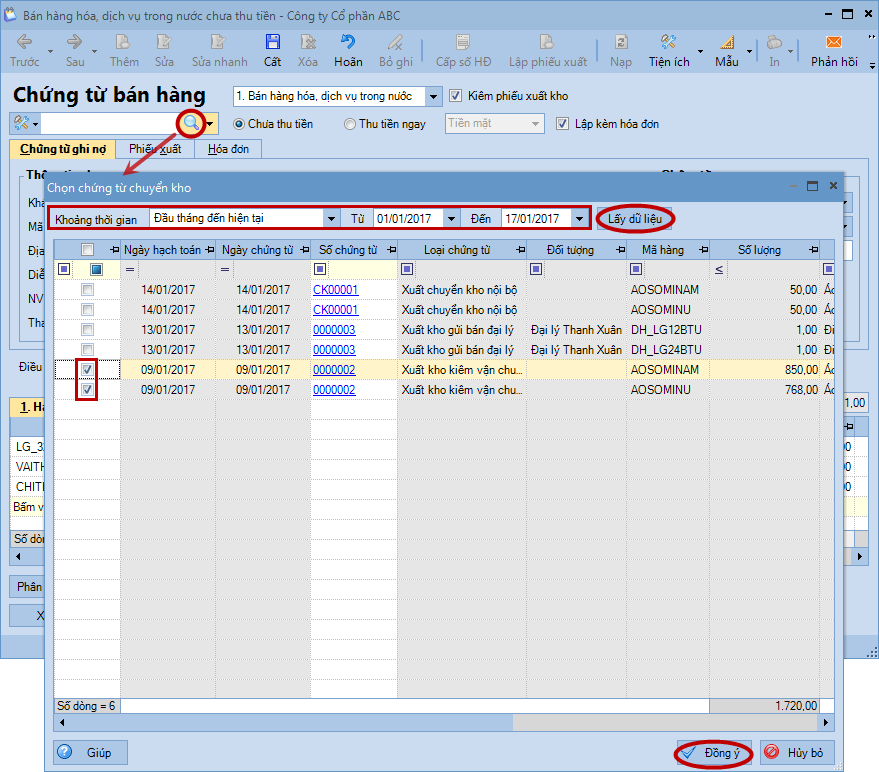This screenshot has height=772, width=879.
Task: Toggle the Kiêm phiếu xuất kho checkbox
Action: (455, 96)
